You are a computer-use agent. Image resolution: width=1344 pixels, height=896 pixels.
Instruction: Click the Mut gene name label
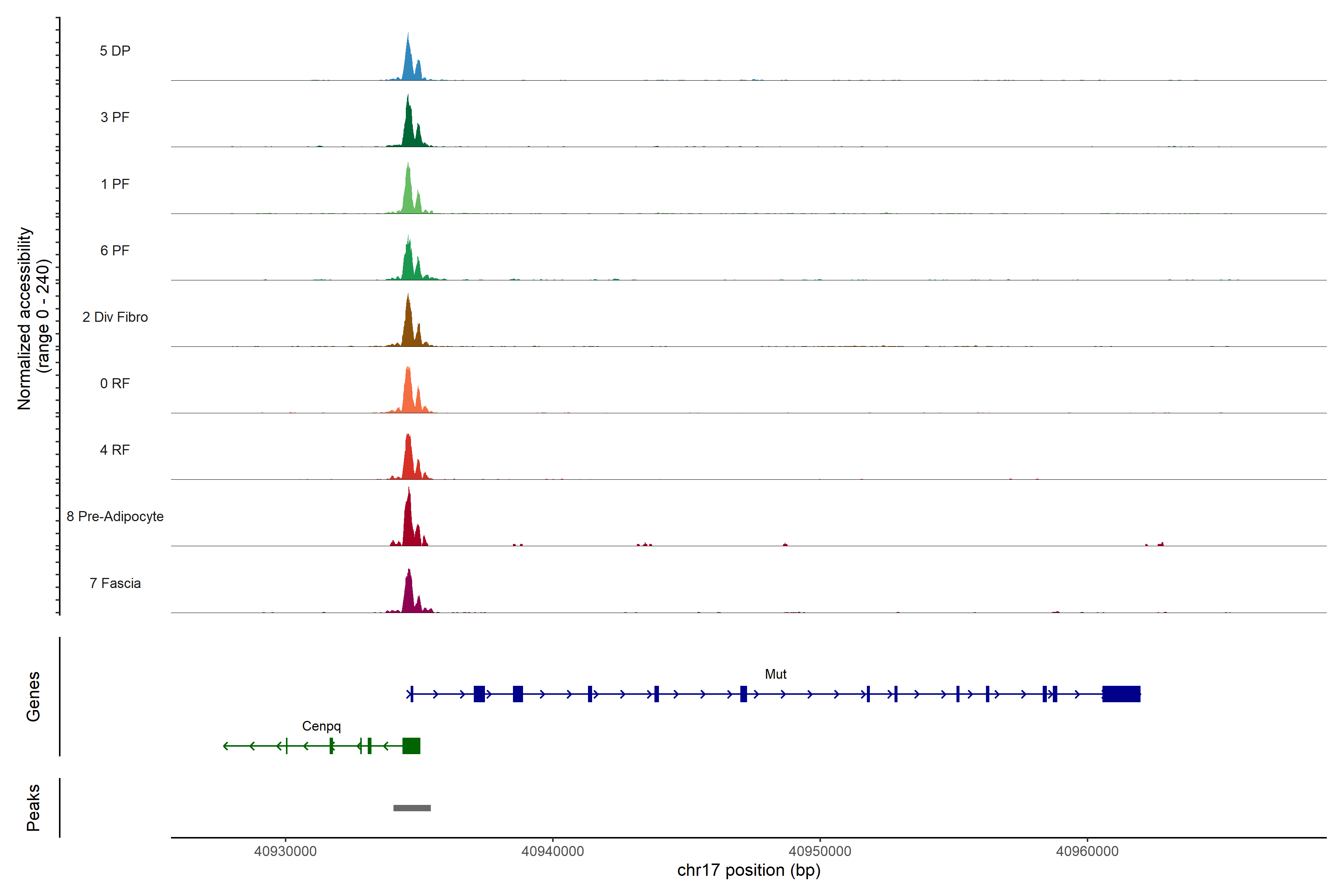pyautogui.click(x=775, y=674)
